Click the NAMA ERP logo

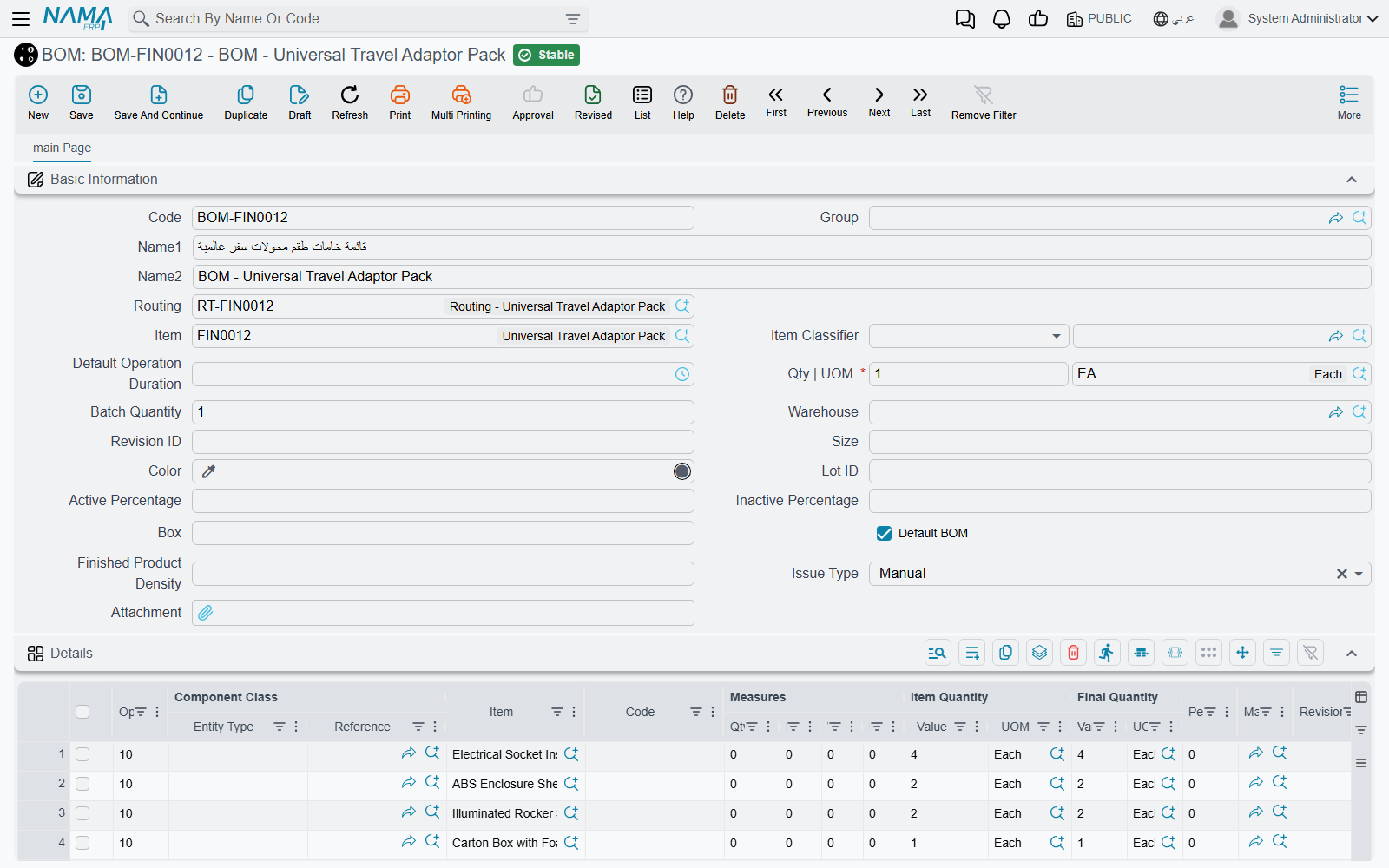pos(78,18)
